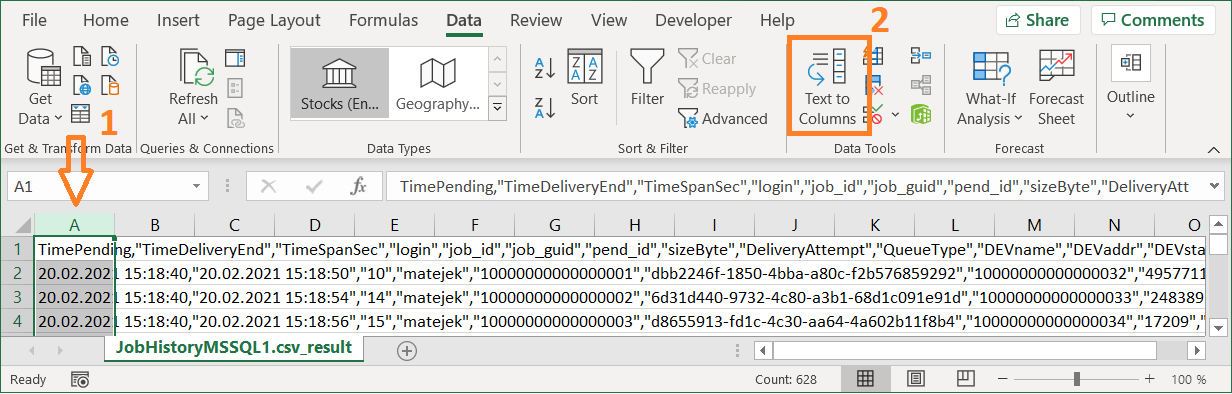Click the Comments button
Screen dimensions: 1232x394
pyautogui.click(x=1153, y=20)
